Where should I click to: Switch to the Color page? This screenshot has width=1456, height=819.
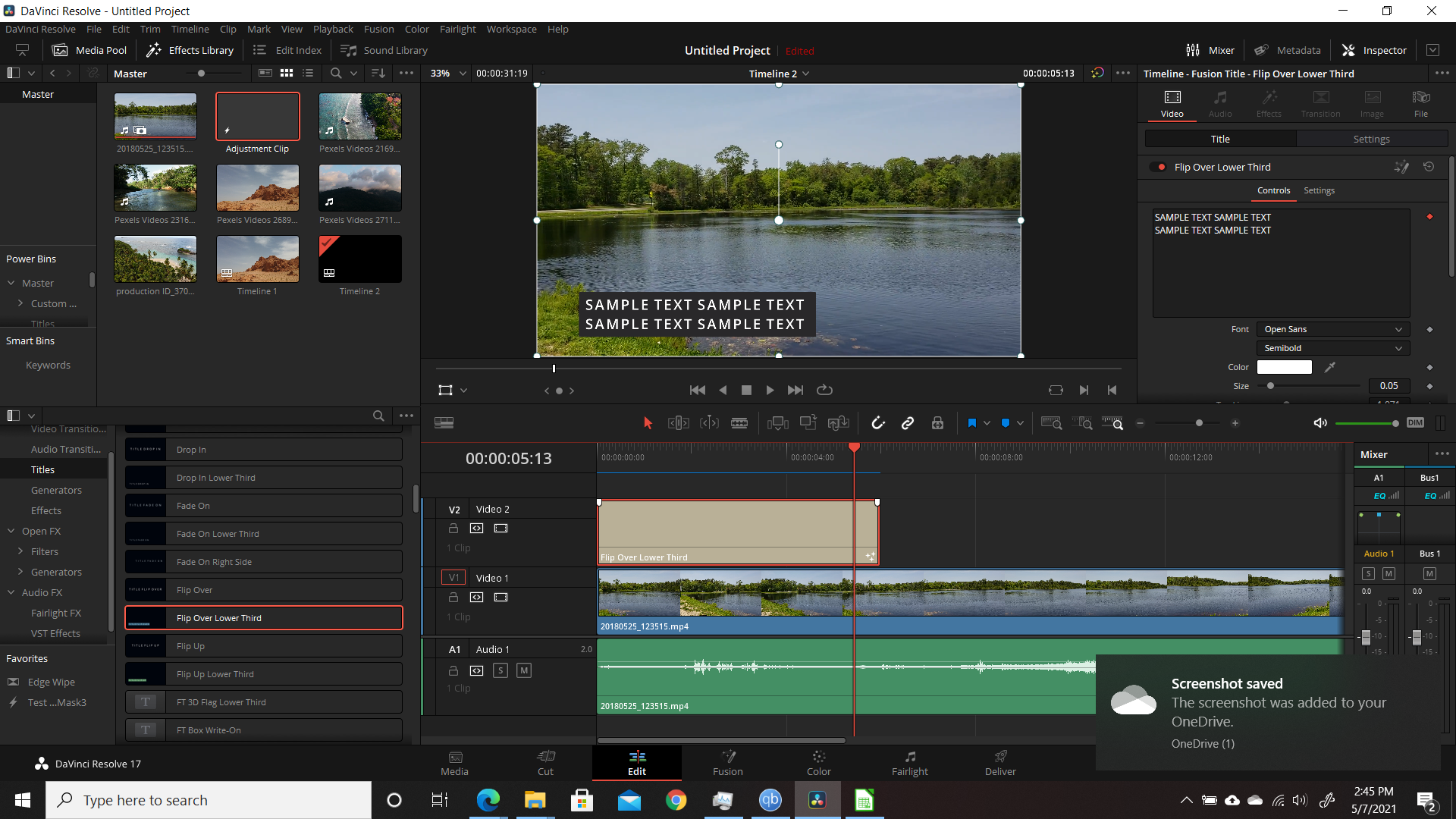pos(819,763)
